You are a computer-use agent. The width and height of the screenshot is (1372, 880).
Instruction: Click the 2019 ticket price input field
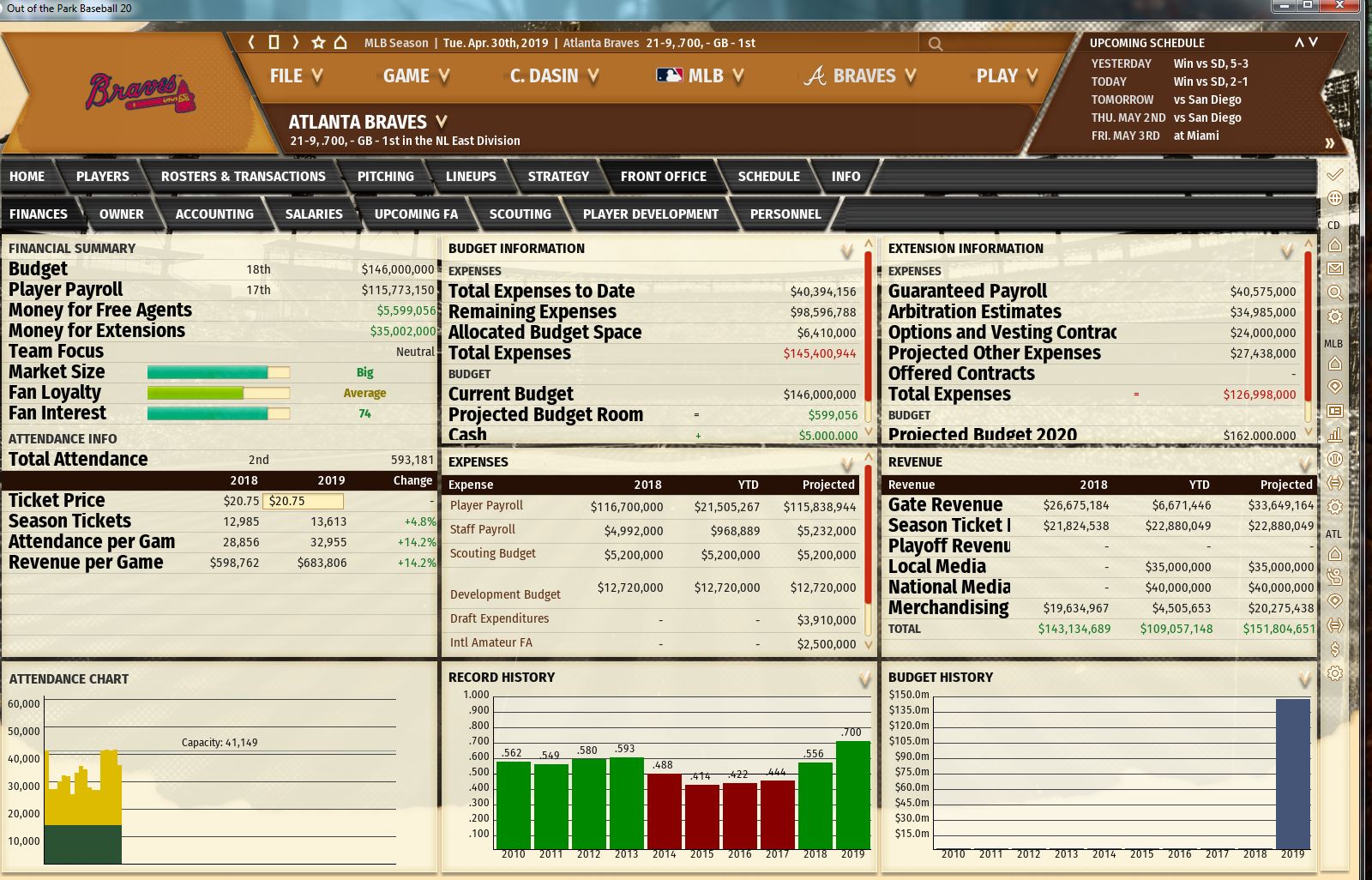(x=304, y=501)
